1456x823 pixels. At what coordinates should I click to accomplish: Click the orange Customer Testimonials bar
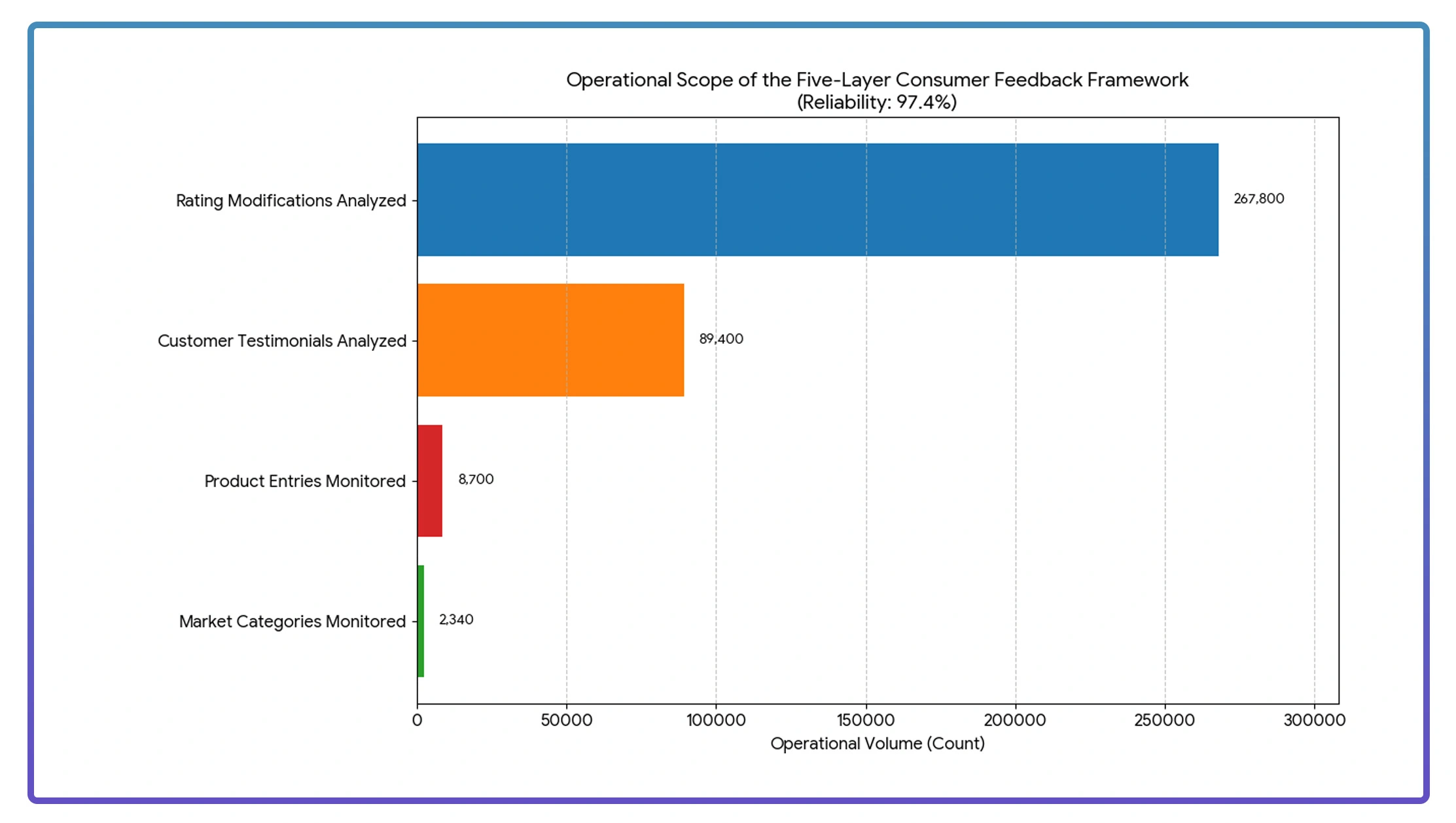point(550,340)
